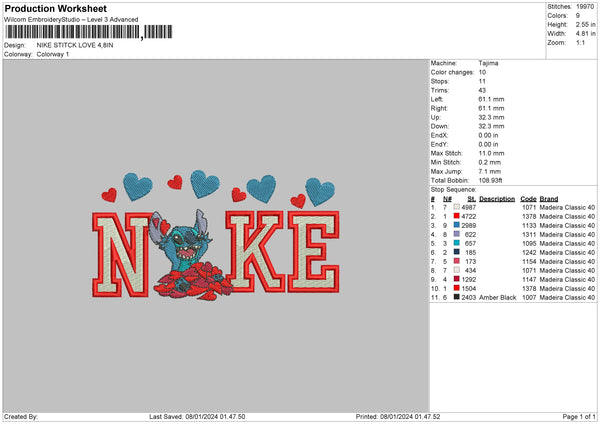Click the 'Page 1 of 1' footer text

click(x=579, y=417)
